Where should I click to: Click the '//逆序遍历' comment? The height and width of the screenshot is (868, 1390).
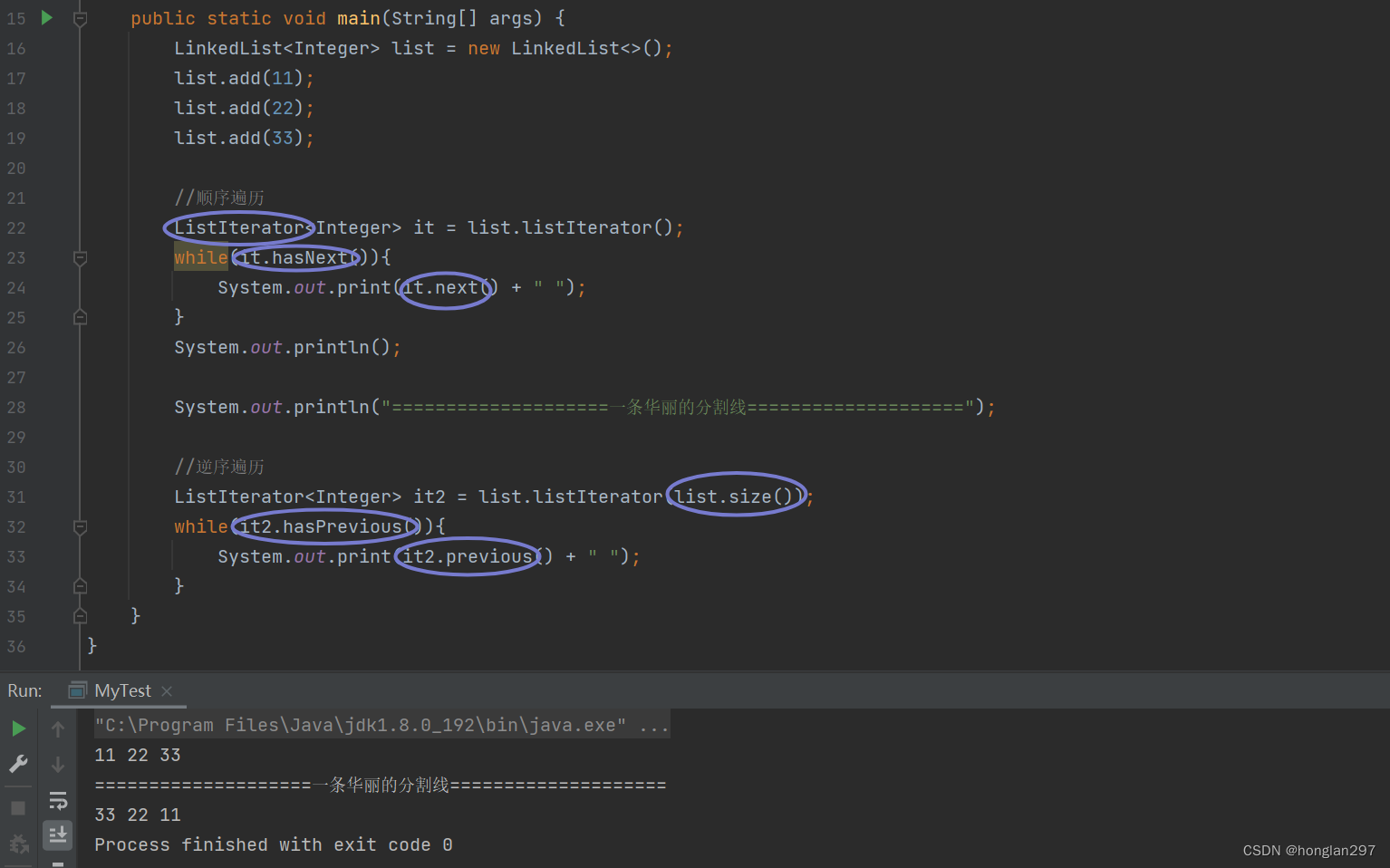tap(219, 467)
